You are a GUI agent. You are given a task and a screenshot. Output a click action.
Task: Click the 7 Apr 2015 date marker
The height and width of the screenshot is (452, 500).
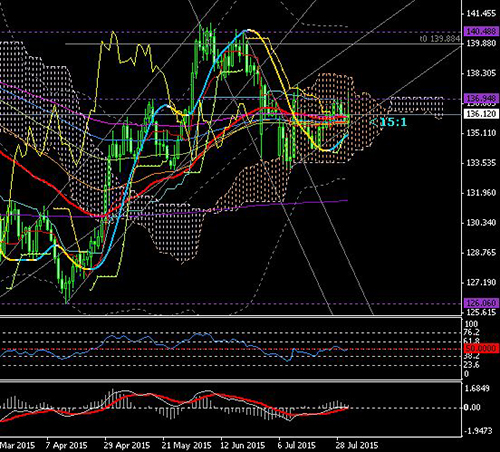coord(66,445)
